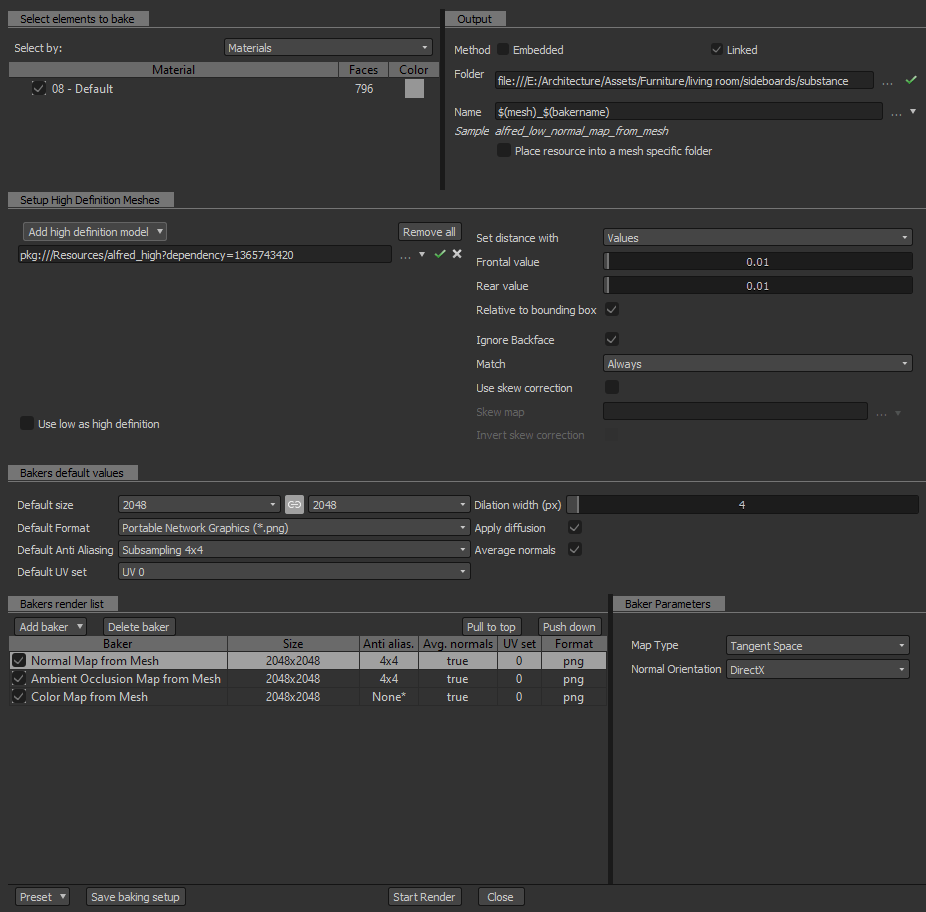
Task: Open the Preset menu at the bottom
Action: point(41,897)
